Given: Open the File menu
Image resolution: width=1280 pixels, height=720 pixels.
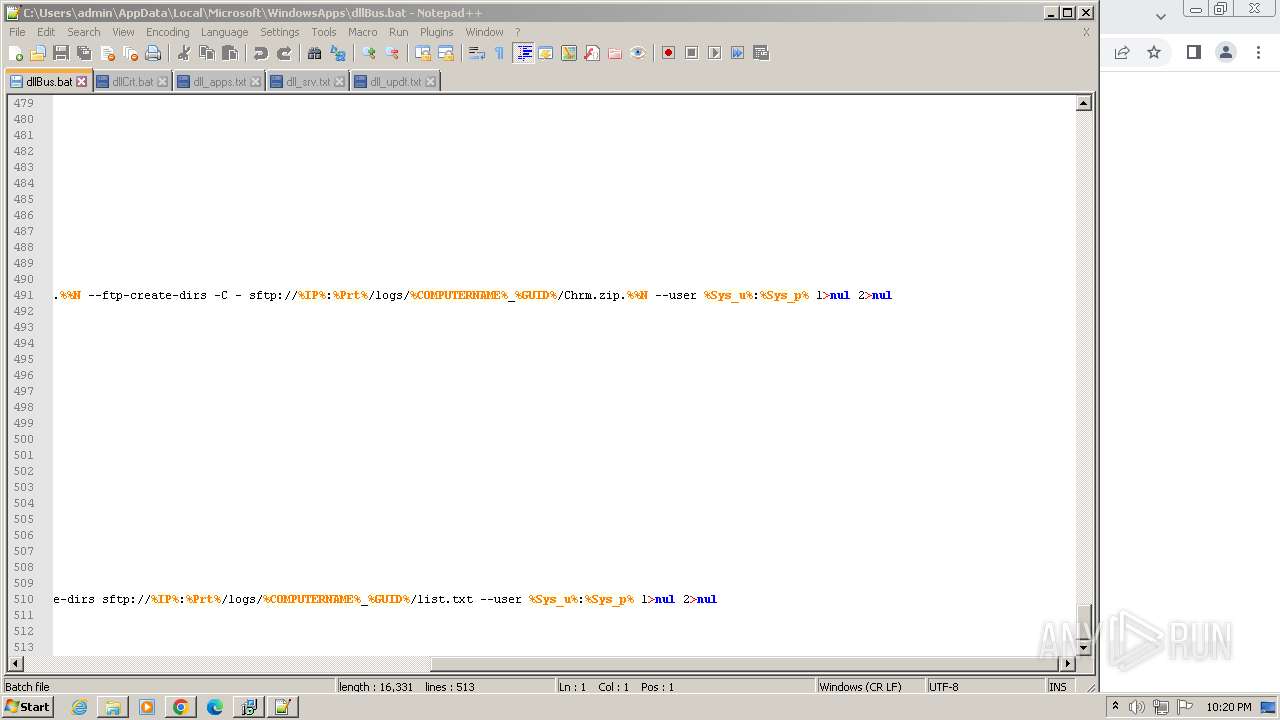Looking at the screenshot, I should (x=17, y=32).
